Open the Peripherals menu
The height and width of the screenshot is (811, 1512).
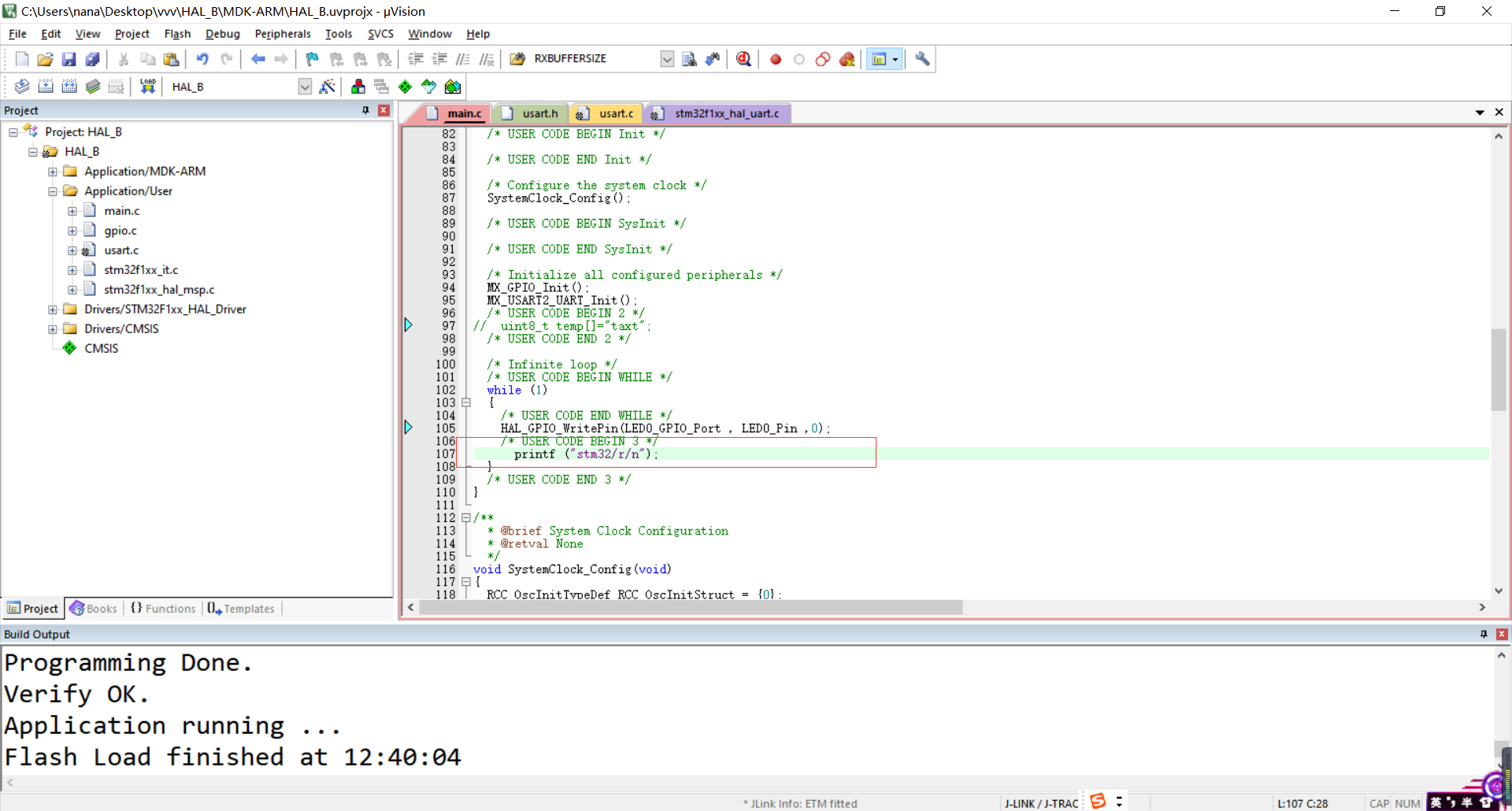[283, 34]
